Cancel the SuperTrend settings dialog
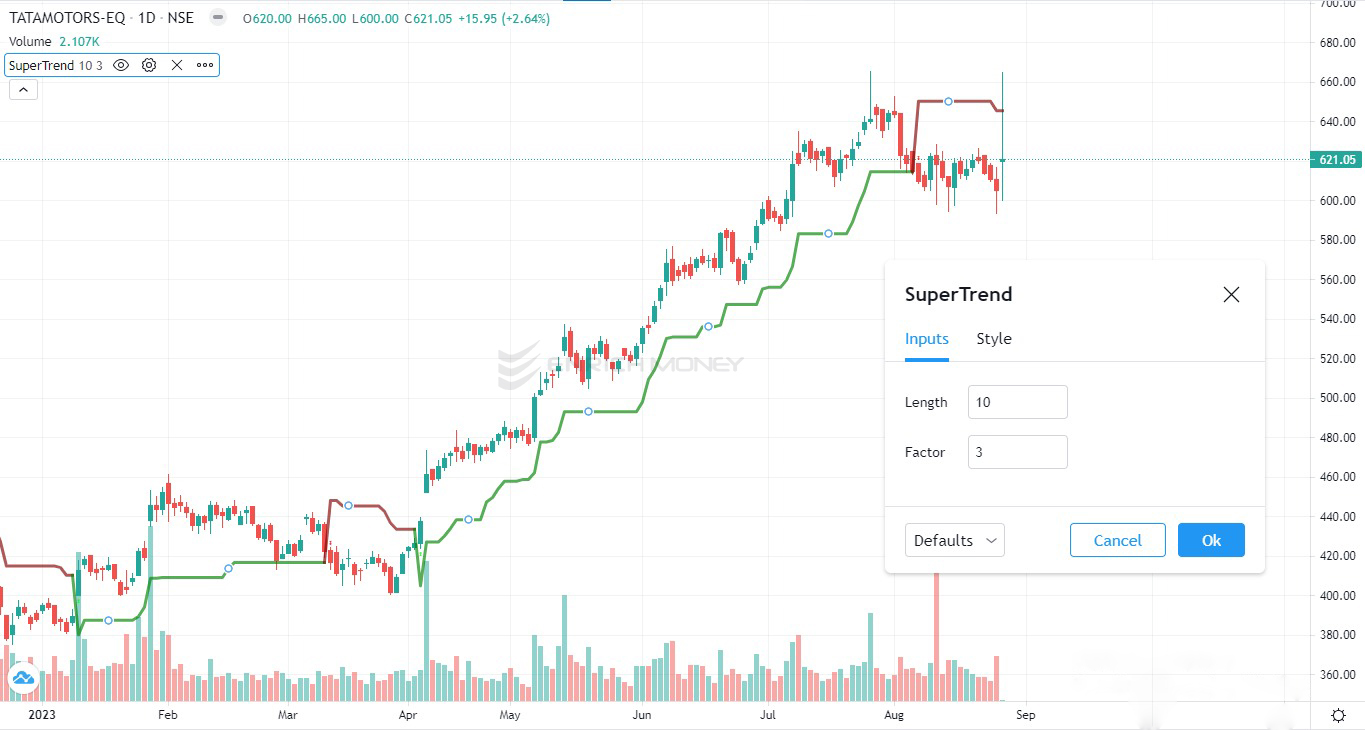 click(1117, 540)
